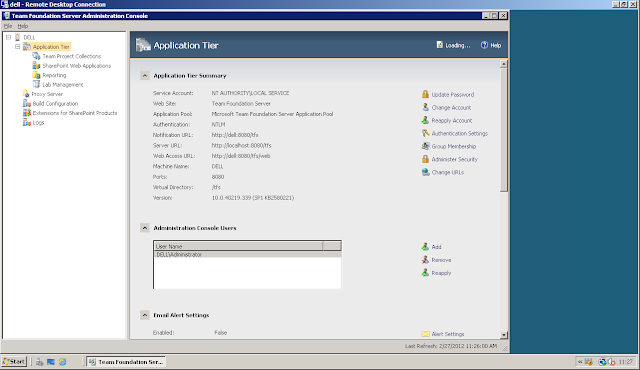The image size is (640, 370).
Task: Click the Help icon in the header
Action: 484,45
